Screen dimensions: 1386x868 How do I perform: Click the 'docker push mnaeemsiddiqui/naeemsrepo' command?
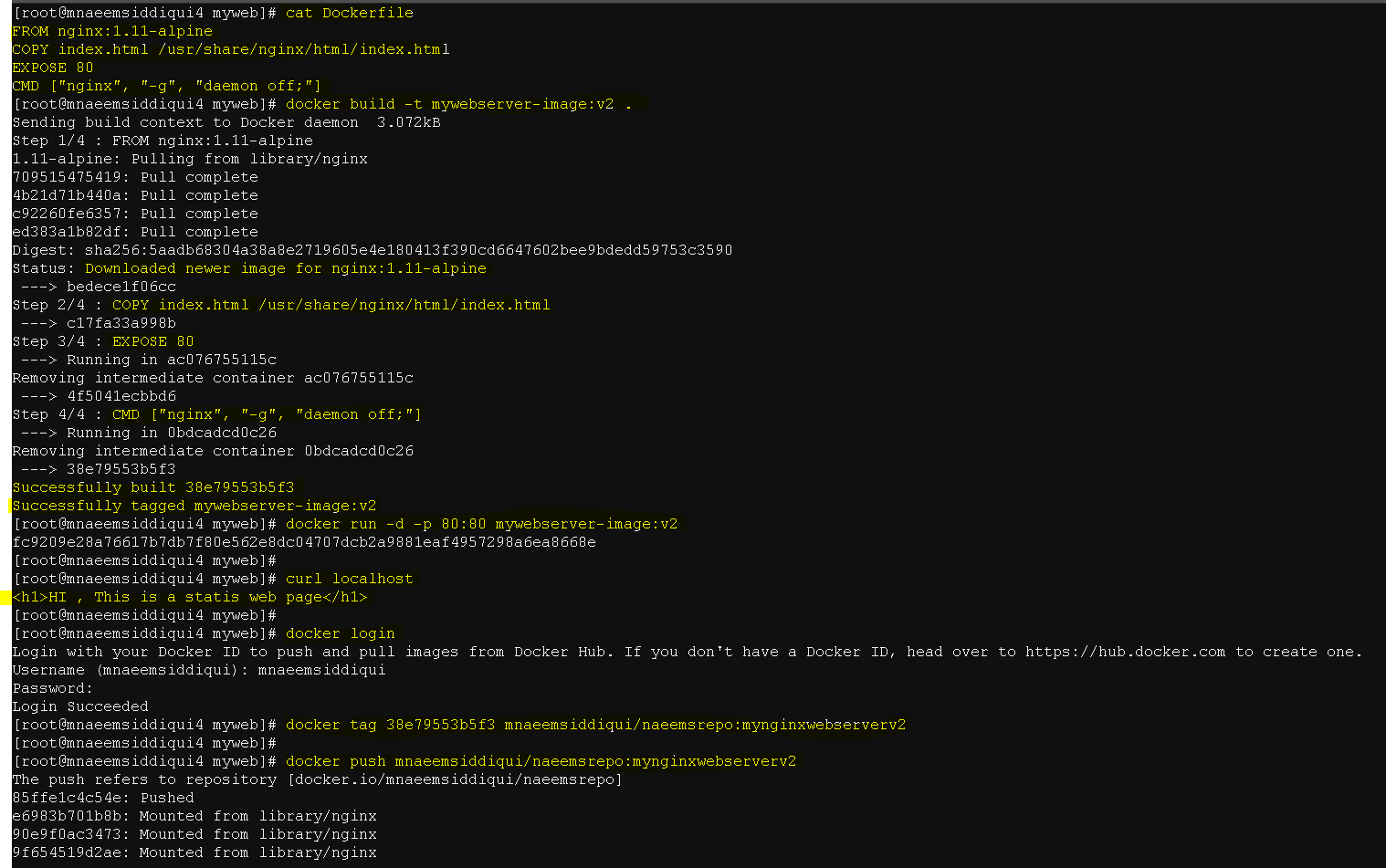(x=541, y=761)
